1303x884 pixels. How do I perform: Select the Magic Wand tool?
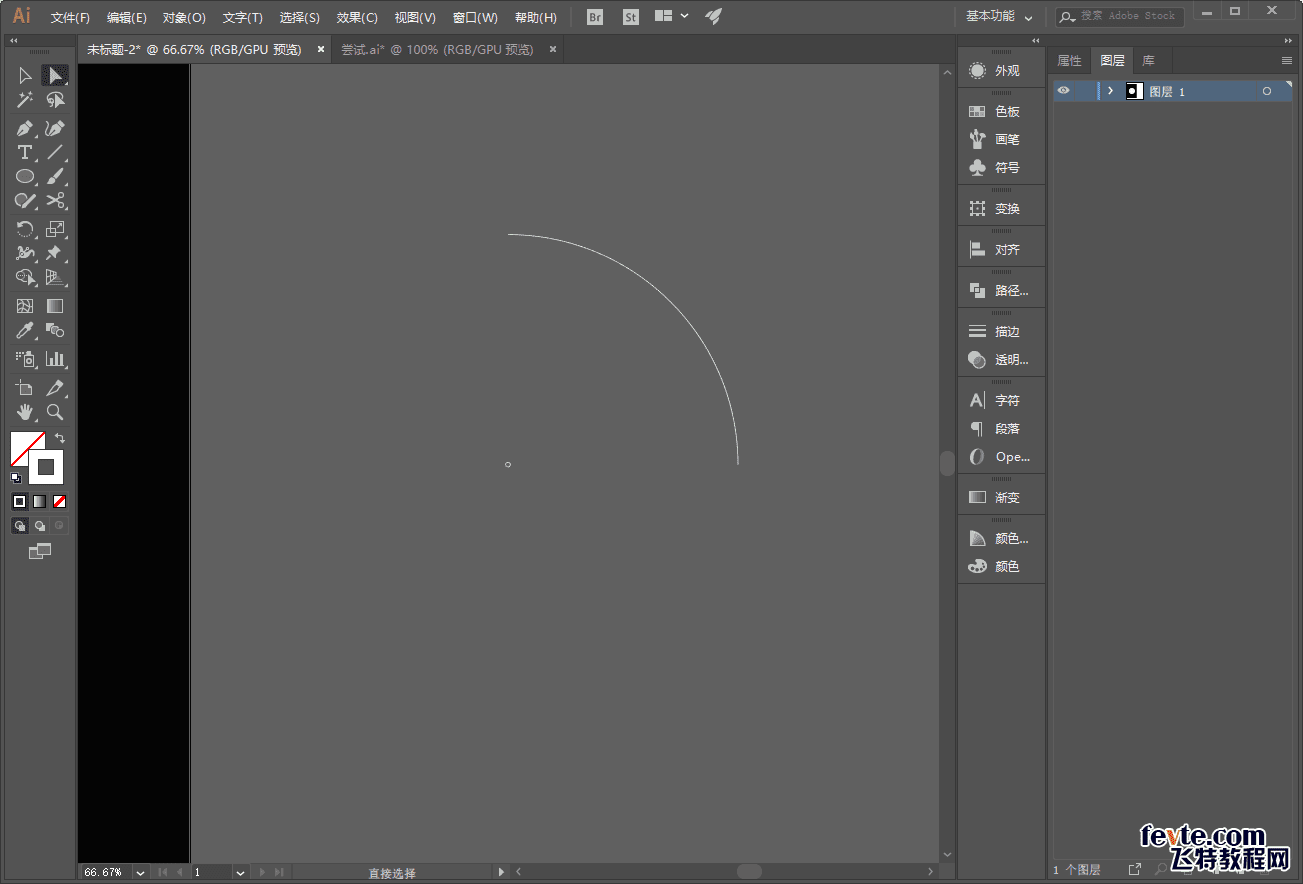point(25,100)
